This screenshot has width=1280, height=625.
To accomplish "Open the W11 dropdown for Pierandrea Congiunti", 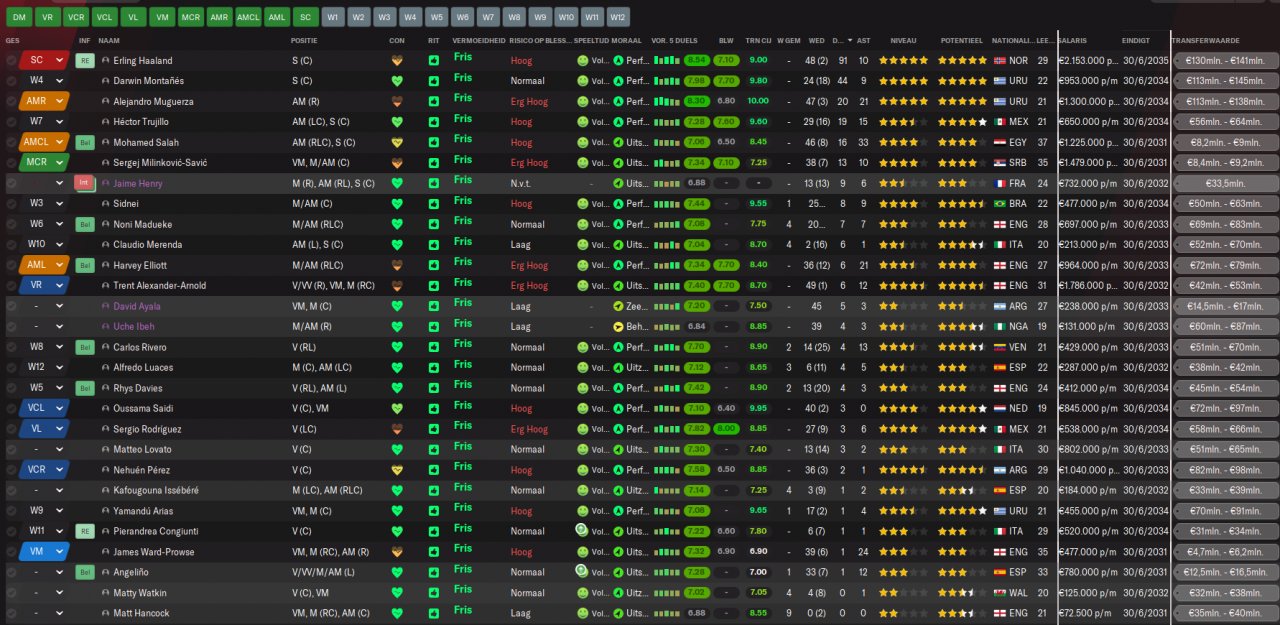I will (44, 531).
